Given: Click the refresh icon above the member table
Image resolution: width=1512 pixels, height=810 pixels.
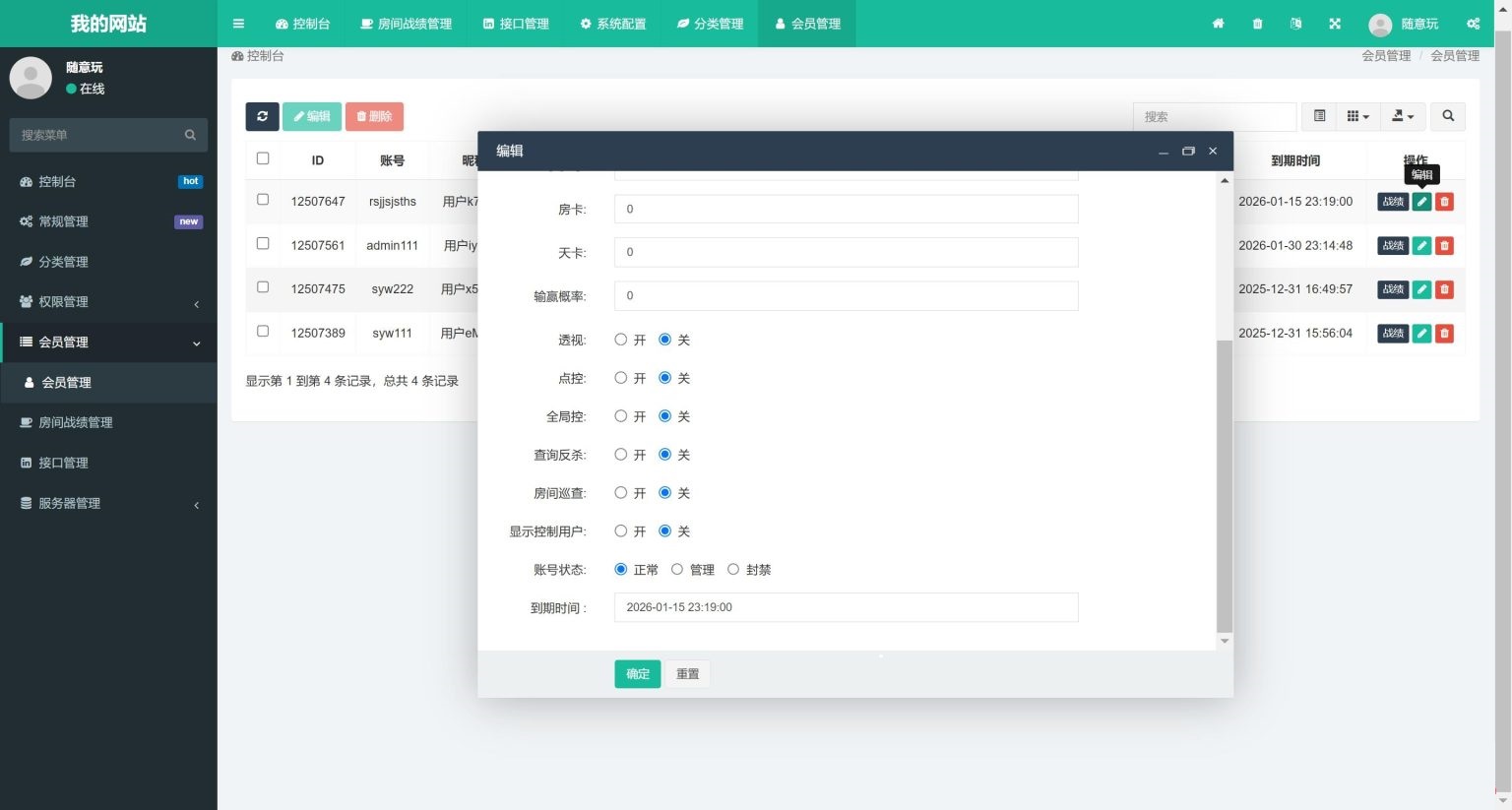Looking at the screenshot, I should [x=262, y=116].
